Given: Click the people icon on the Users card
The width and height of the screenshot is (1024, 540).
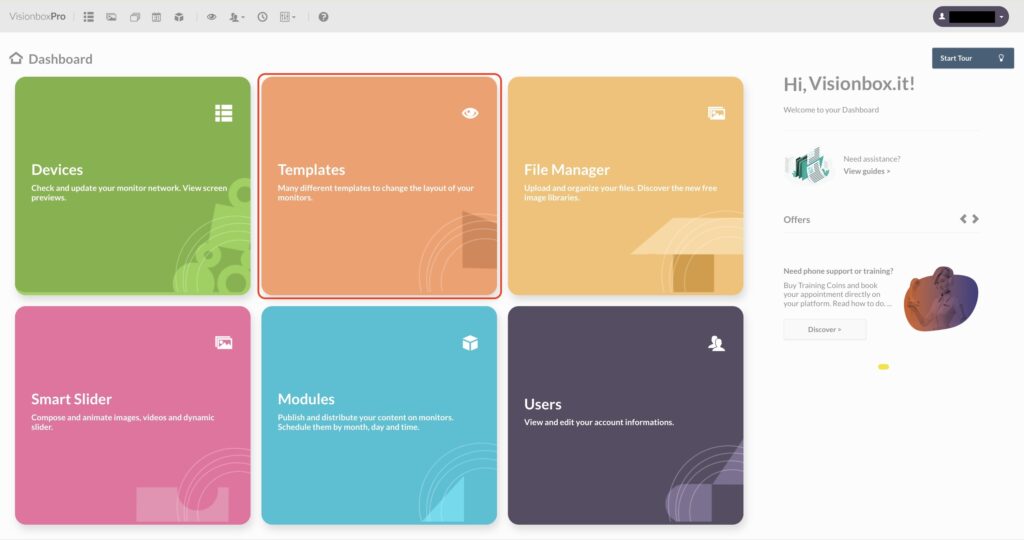Looking at the screenshot, I should click(x=716, y=343).
